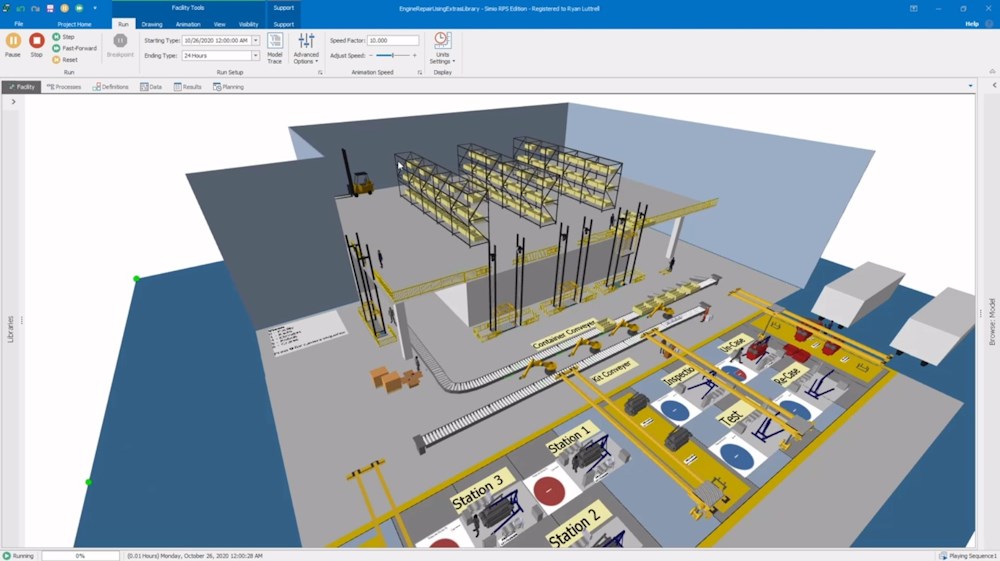Pause the simulation run
The image size is (1000, 561).
point(13,42)
